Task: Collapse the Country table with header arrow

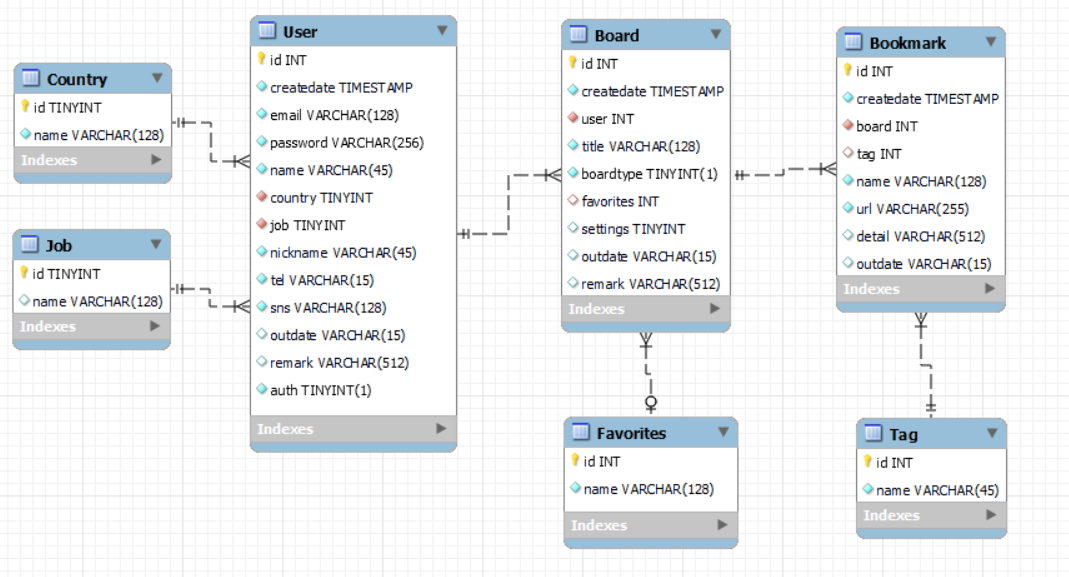Action: [x=157, y=78]
